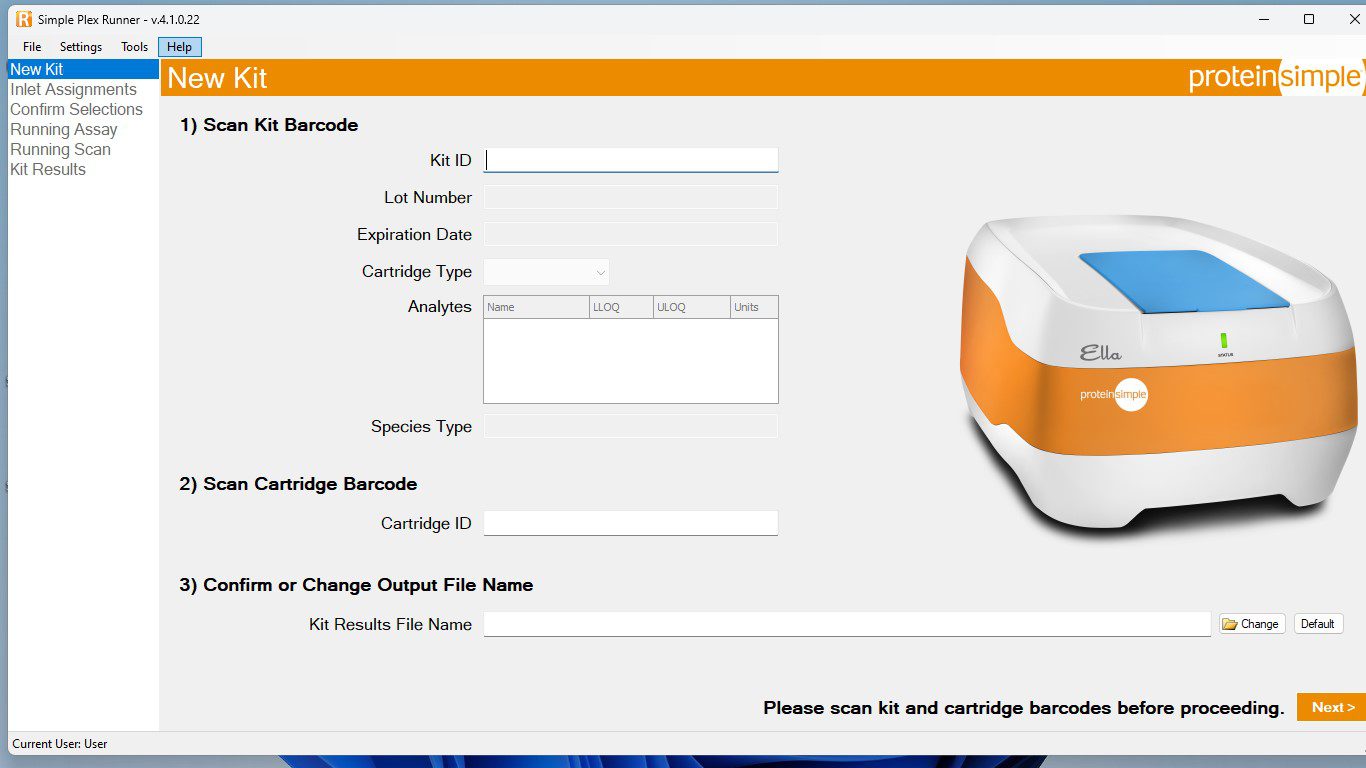Click the proteinsimple logo in the header
The image size is (1366, 768).
(x=1273, y=75)
